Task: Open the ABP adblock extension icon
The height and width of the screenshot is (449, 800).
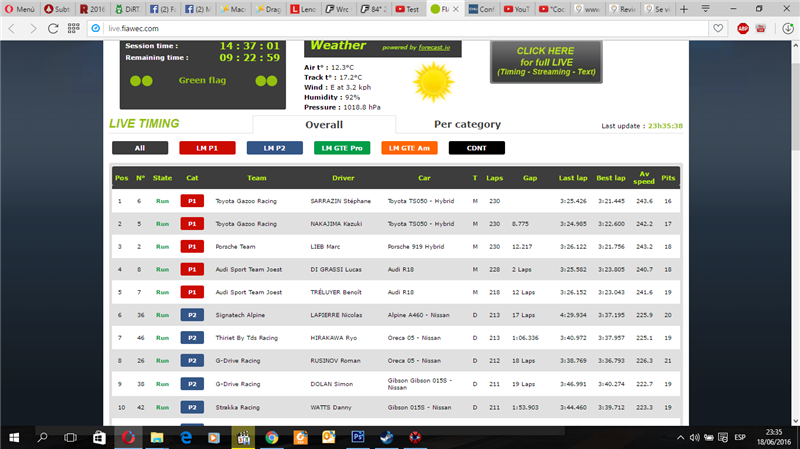Action: [x=743, y=28]
